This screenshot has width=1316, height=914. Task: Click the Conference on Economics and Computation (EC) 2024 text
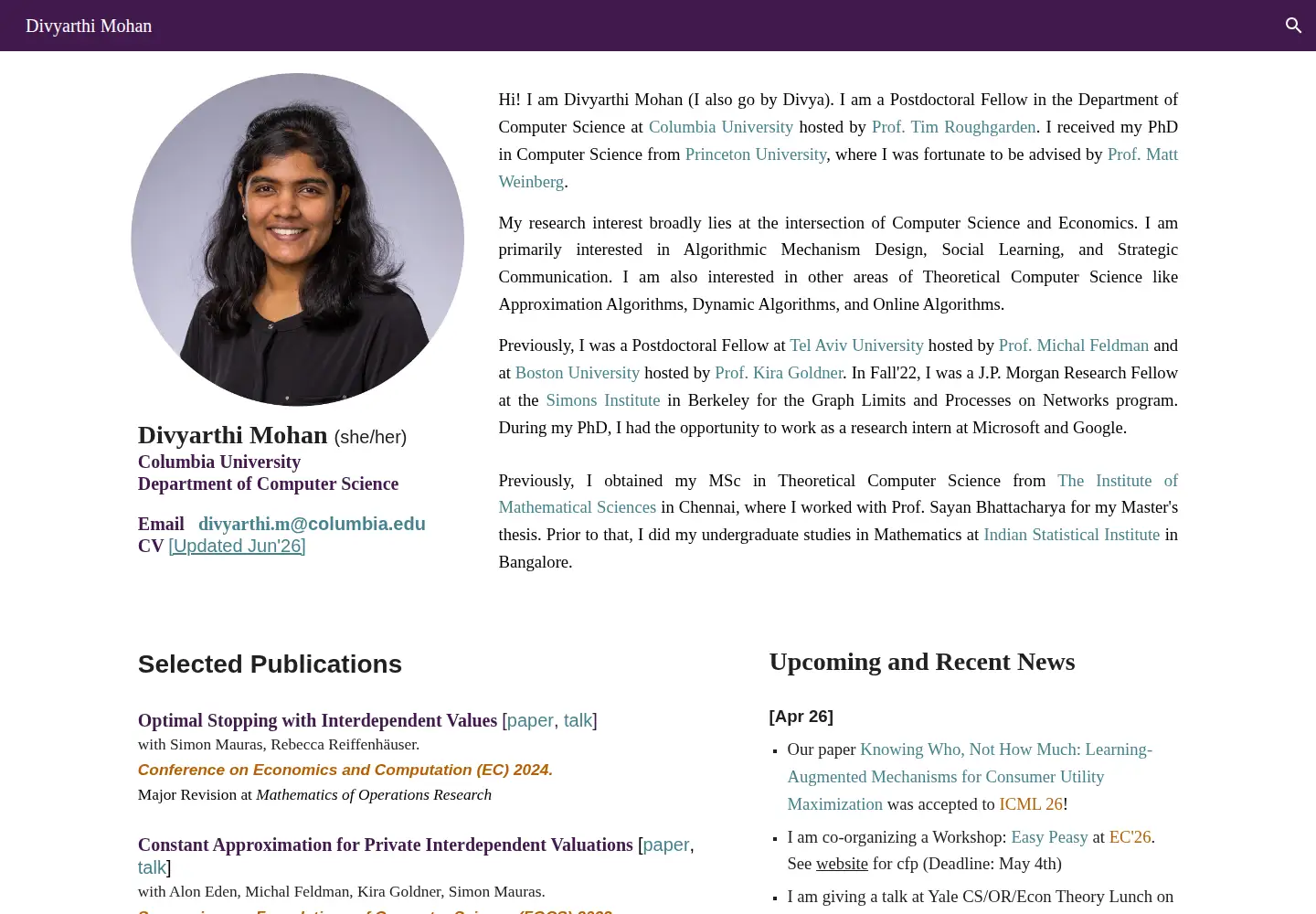345,771
